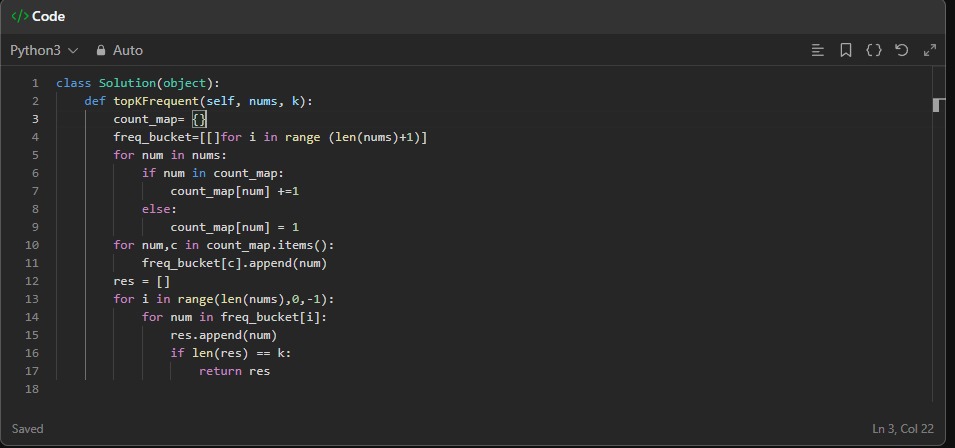Click on 'if len(res) == k:' line
The height and width of the screenshot is (448, 955).
[231, 353]
